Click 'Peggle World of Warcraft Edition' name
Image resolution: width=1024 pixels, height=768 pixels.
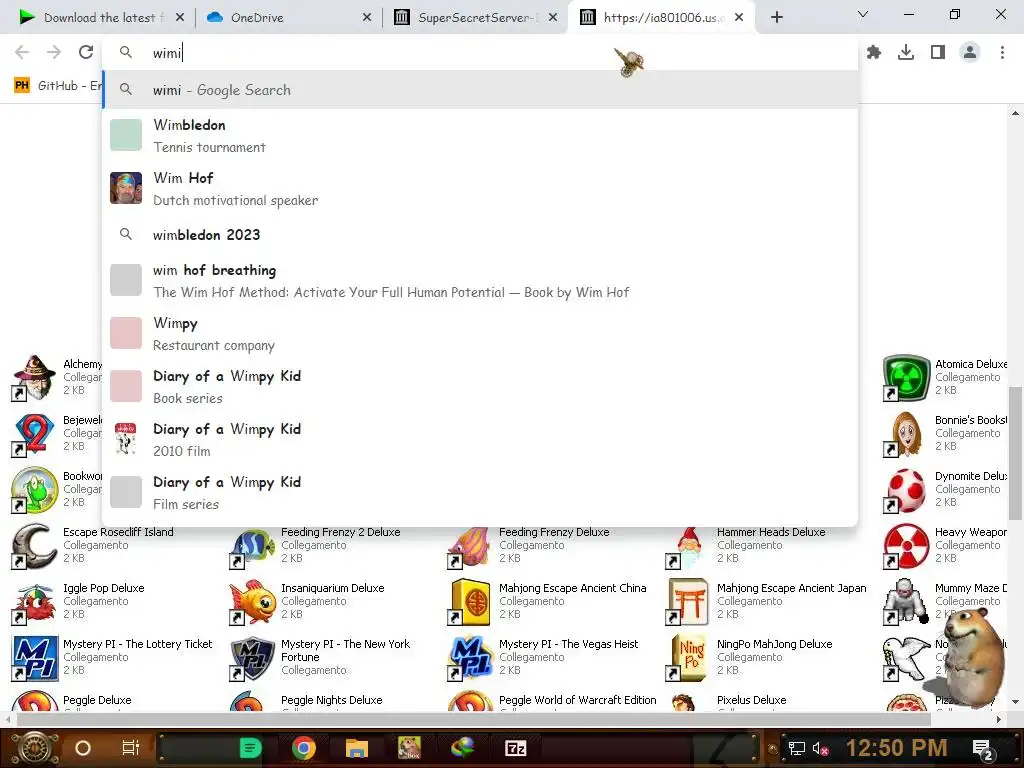click(577, 700)
